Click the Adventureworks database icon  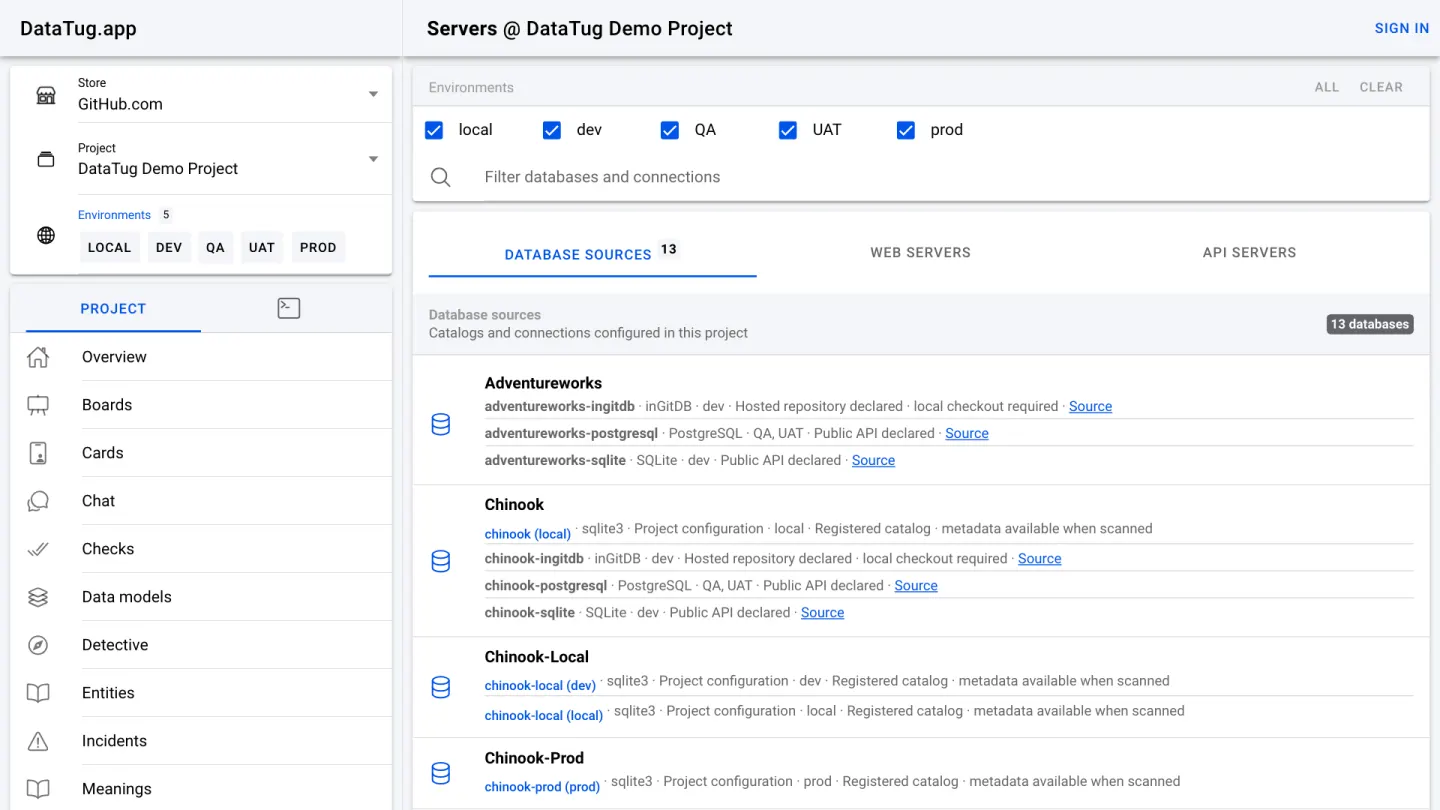tap(440, 425)
